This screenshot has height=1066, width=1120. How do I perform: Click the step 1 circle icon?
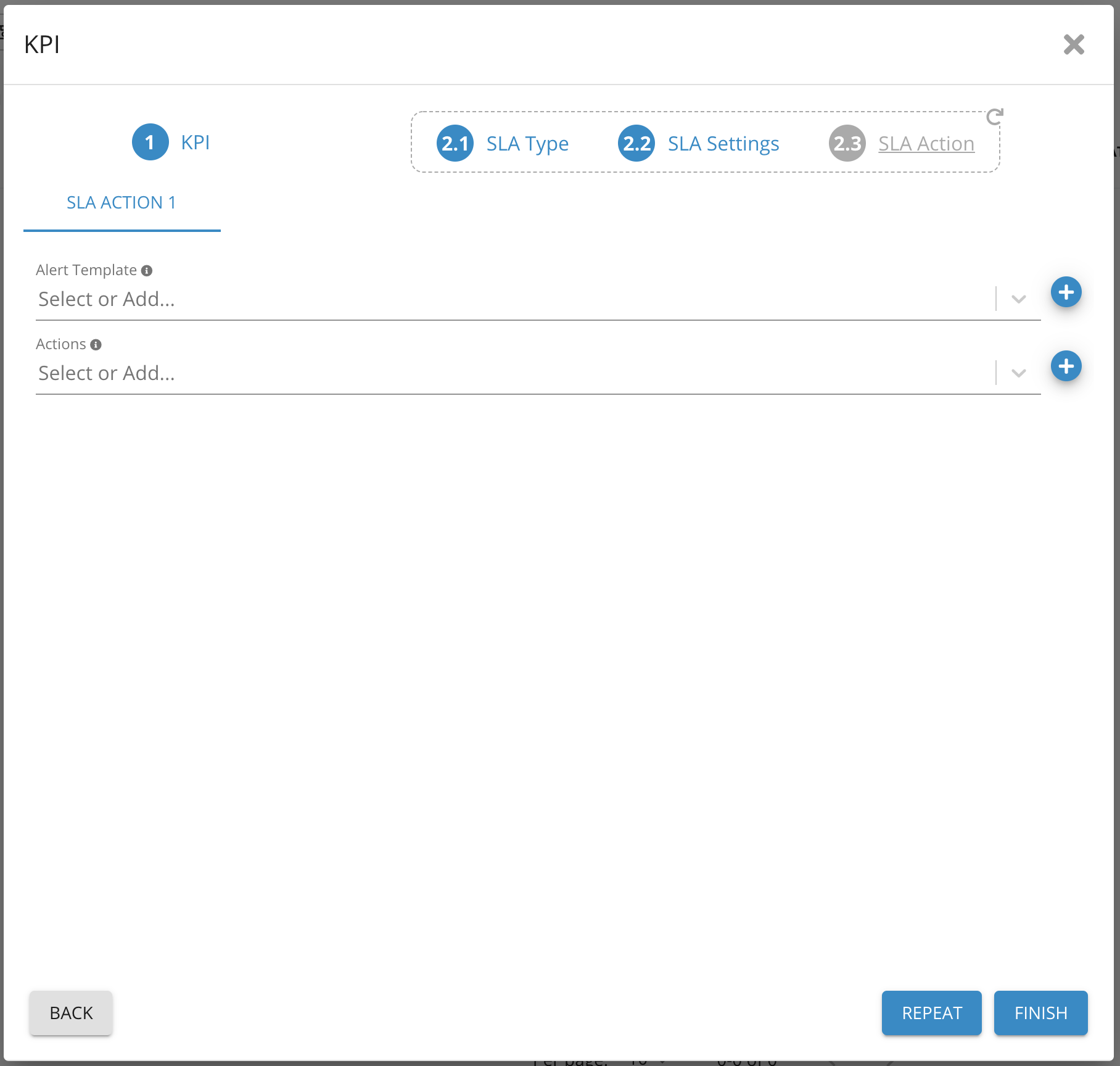[x=150, y=143]
